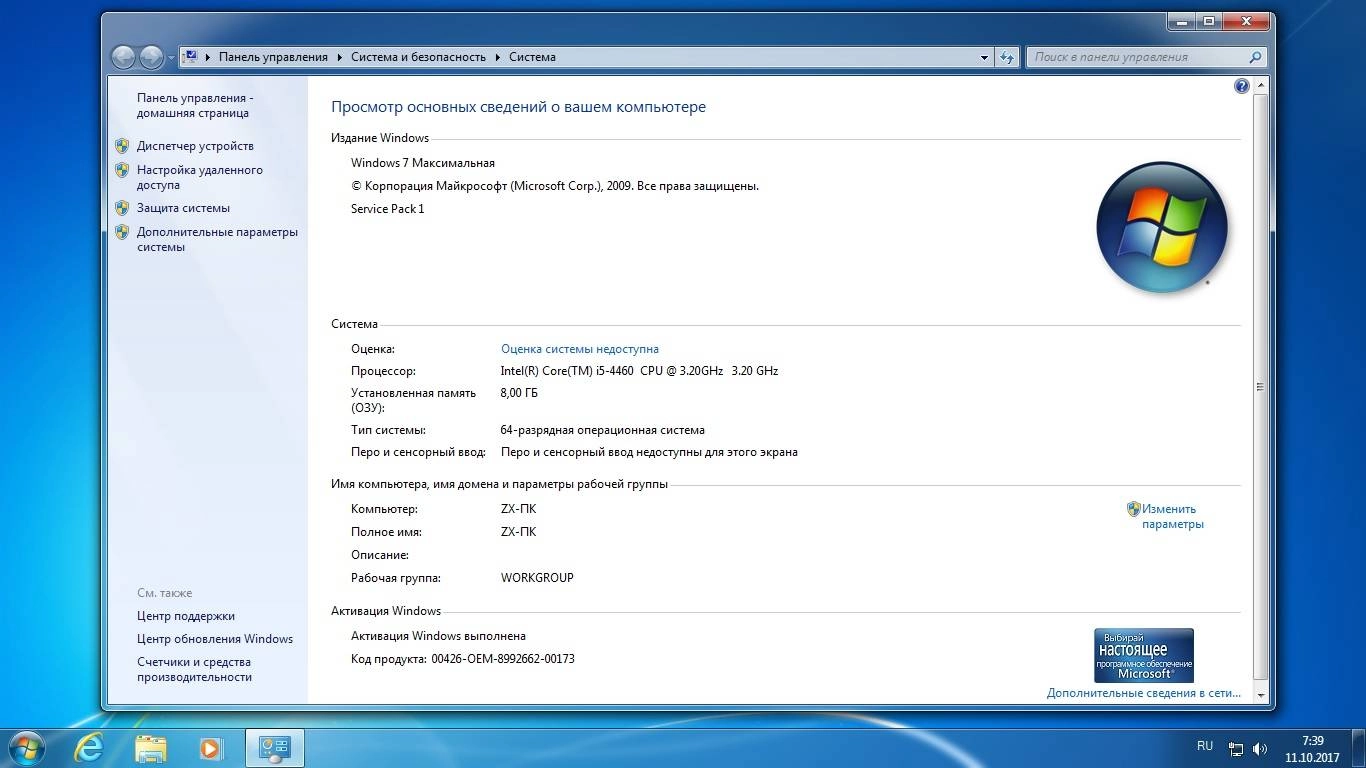Open Дополнительные параметры системы link
The width and height of the screenshot is (1366, 768).
(217, 239)
